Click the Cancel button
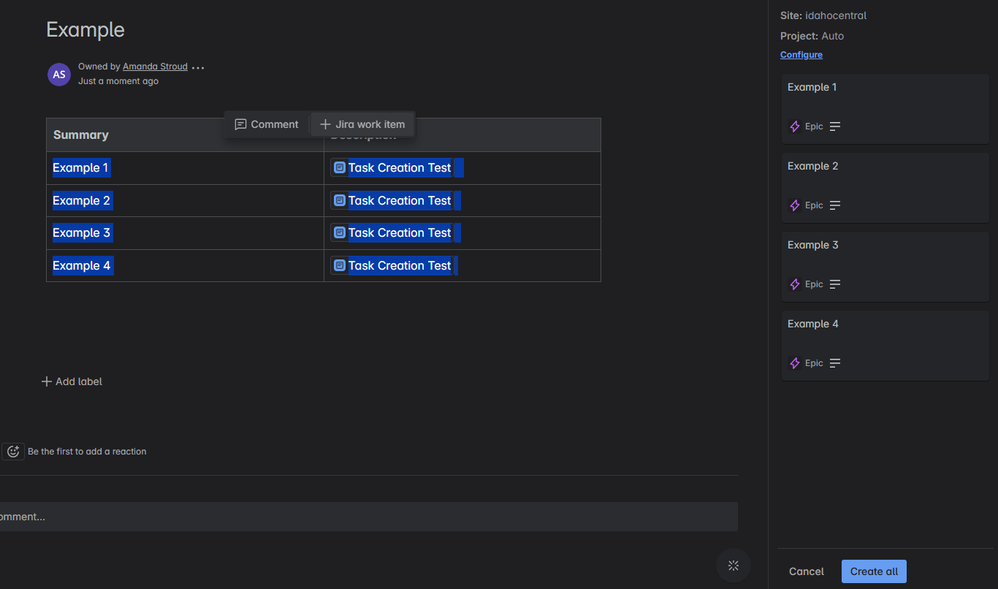 (806, 571)
